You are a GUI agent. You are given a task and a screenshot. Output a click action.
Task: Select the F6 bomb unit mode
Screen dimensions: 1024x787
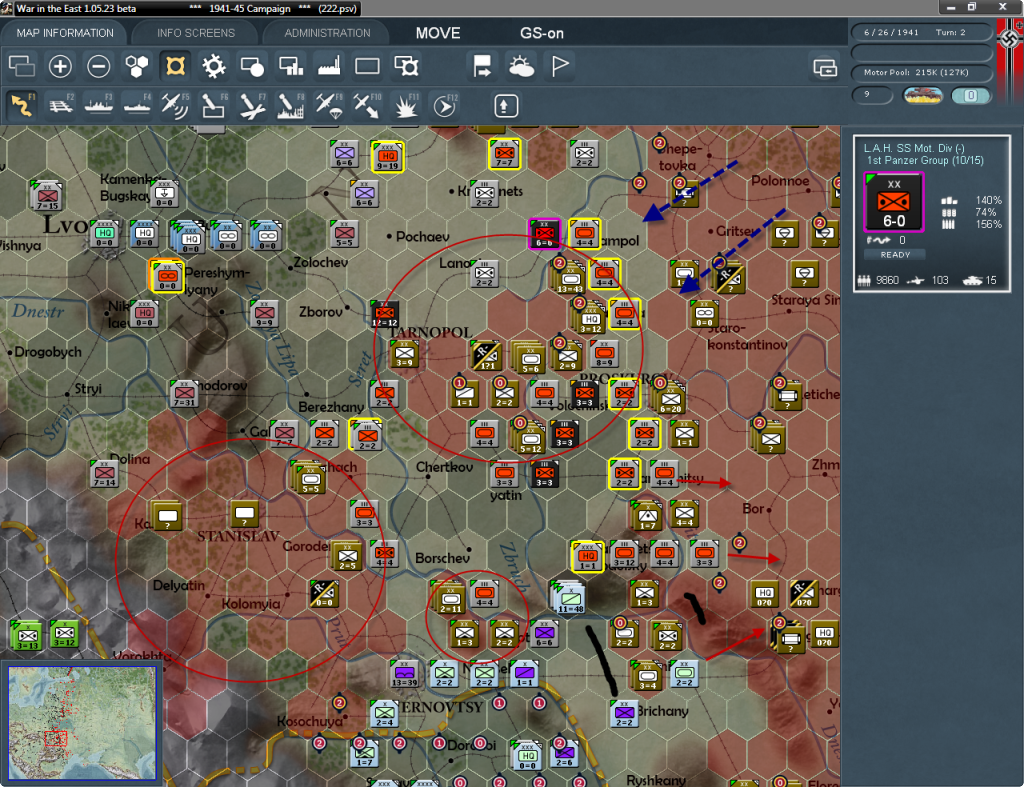[x=214, y=105]
